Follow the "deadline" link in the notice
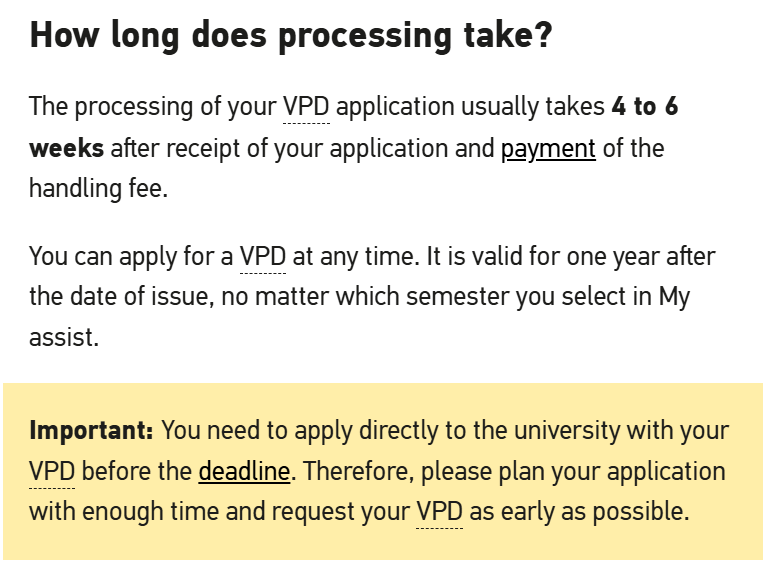Screen dimensions: 773x583 click(244, 471)
